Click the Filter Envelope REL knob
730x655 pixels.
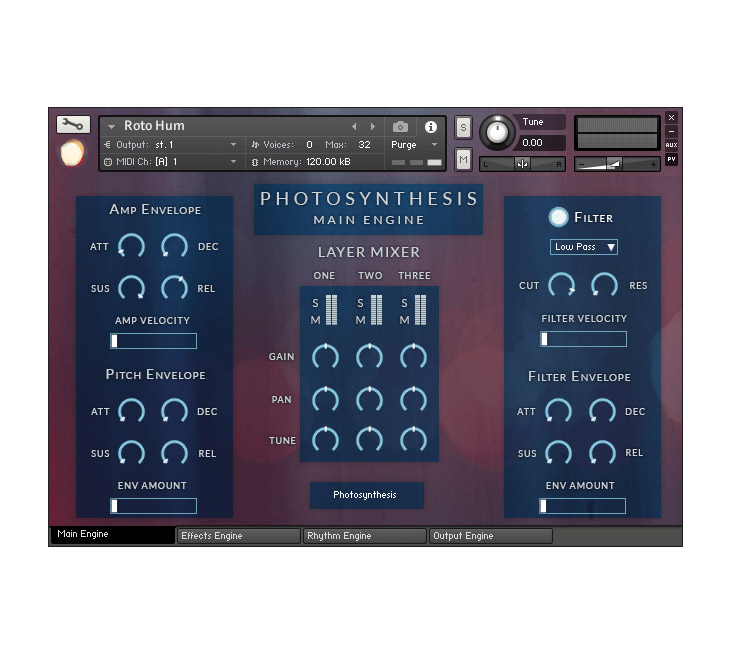[x=602, y=453]
